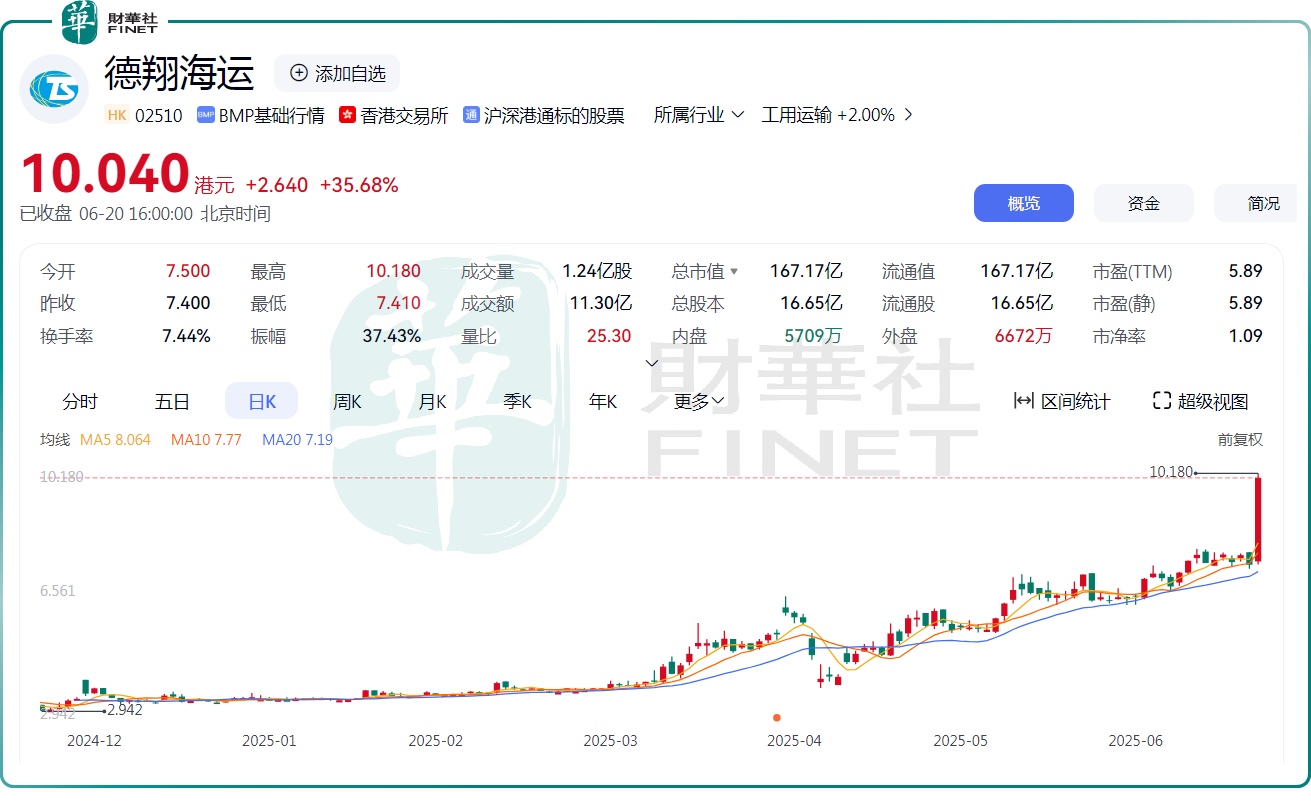Open the 更多 chart period dropdown
Screen dimensions: 1311x808
pyautogui.click(x=699, y=402)
